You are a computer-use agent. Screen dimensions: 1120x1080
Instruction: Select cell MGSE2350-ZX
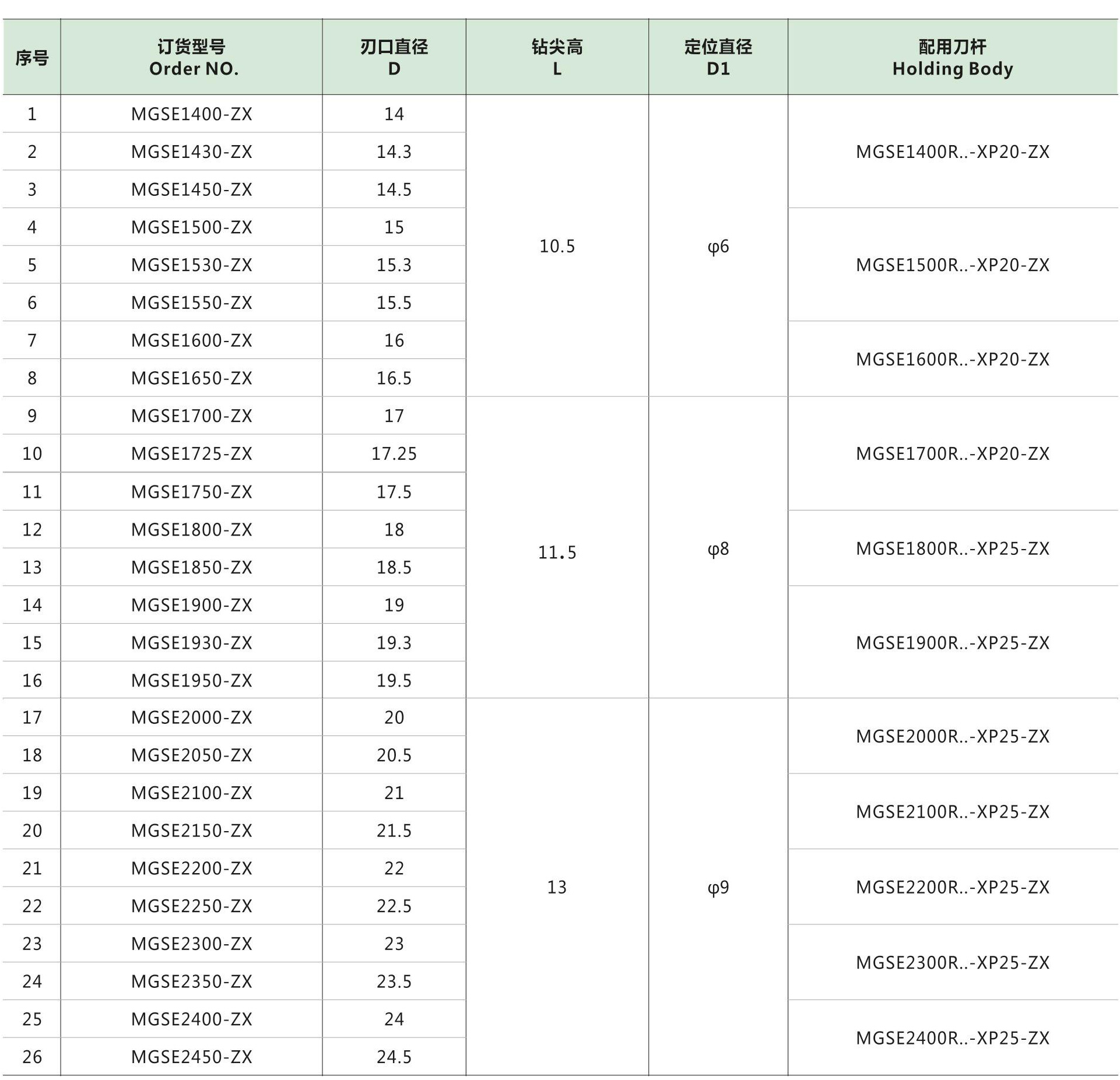pos(192,982)
